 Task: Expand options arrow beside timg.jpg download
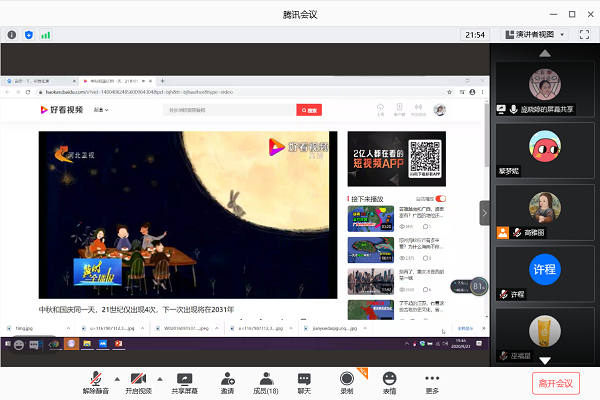coord(68,328)
